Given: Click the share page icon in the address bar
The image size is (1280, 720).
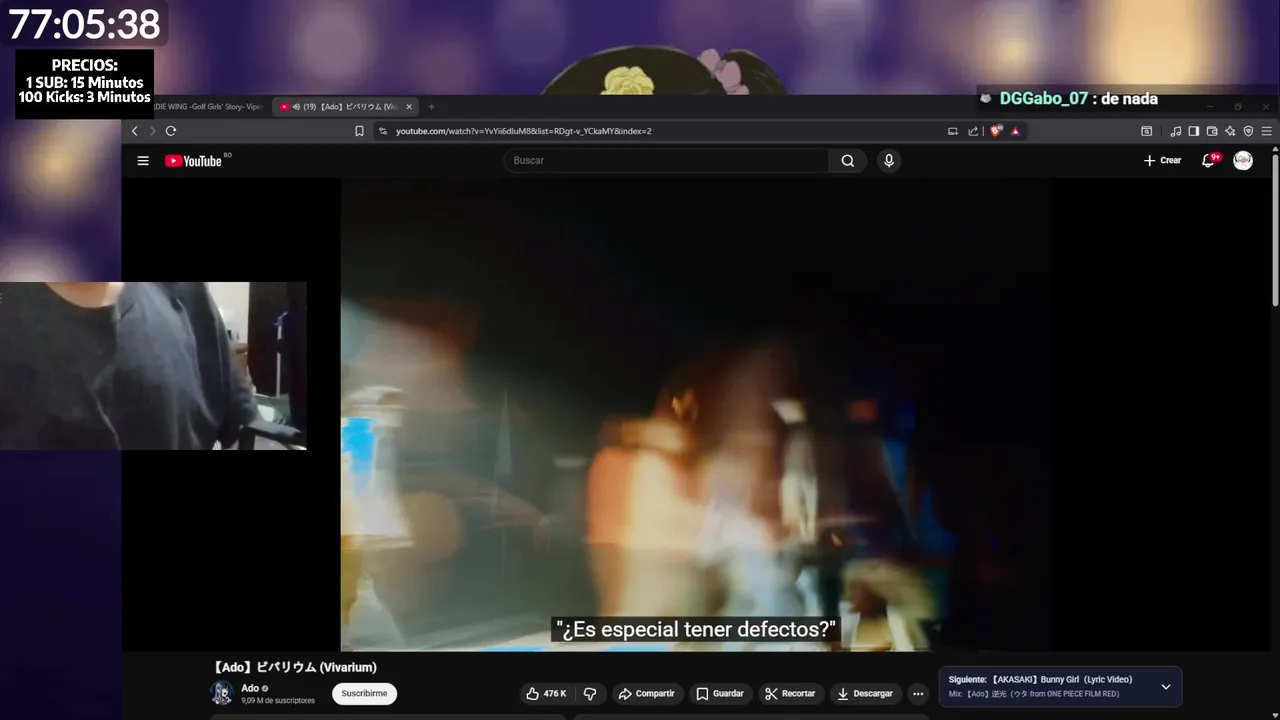Looking at the screenshot, I should coord(973,131).
